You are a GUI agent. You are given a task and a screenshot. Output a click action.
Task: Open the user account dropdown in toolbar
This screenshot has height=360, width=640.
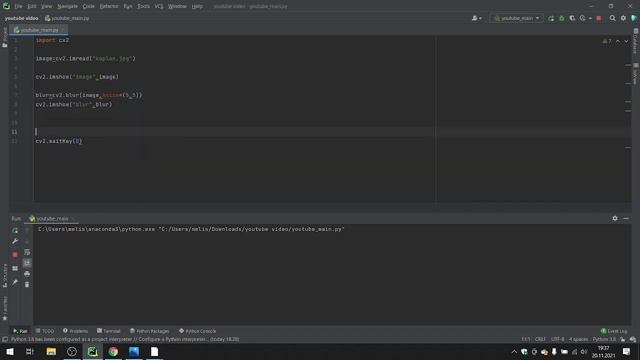(x=477, y=18)
